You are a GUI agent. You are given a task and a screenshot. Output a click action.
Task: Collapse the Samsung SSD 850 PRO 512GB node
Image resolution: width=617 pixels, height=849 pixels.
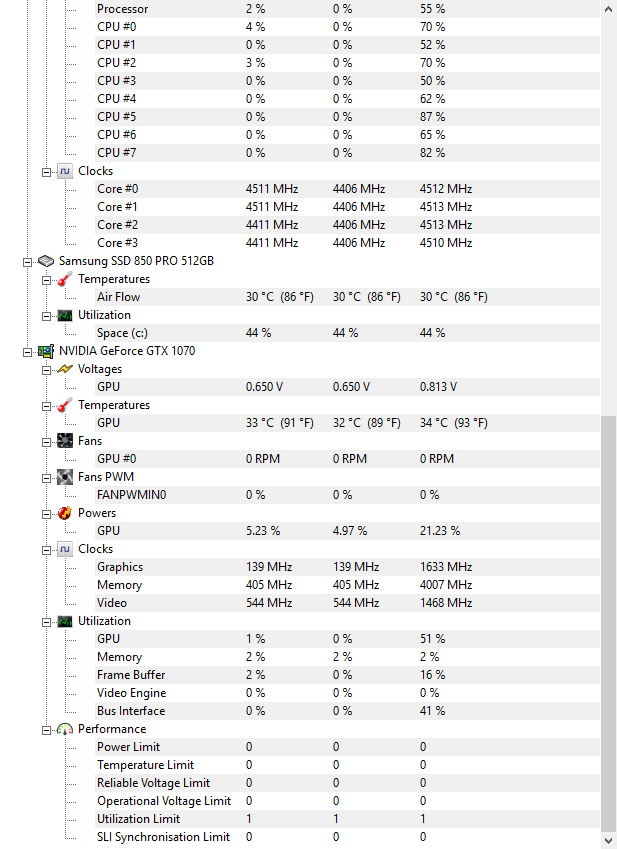point(27,262)
